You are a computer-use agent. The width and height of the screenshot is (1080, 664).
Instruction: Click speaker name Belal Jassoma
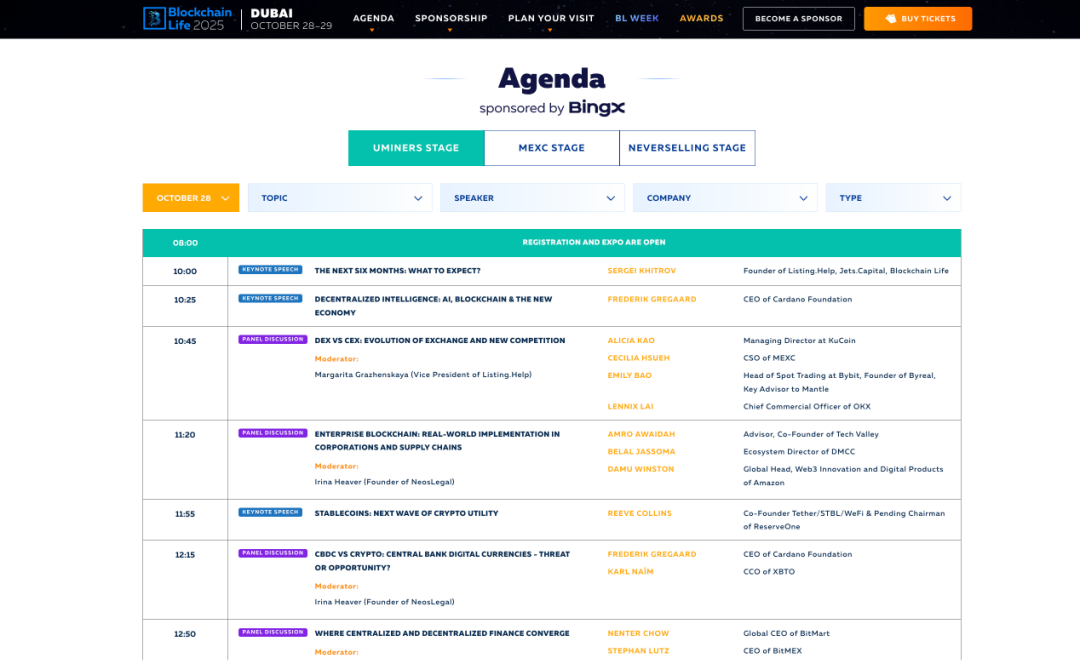pos(641,452)
